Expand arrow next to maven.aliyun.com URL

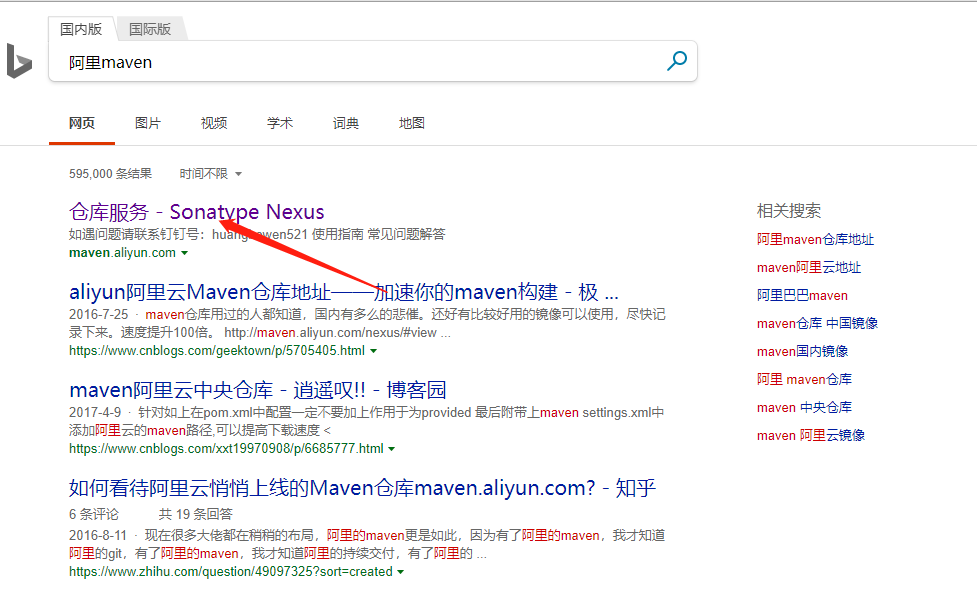184,253
